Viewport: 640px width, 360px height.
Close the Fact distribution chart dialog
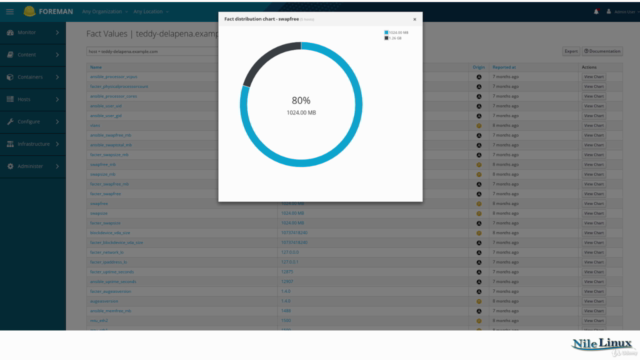point(415,19)
